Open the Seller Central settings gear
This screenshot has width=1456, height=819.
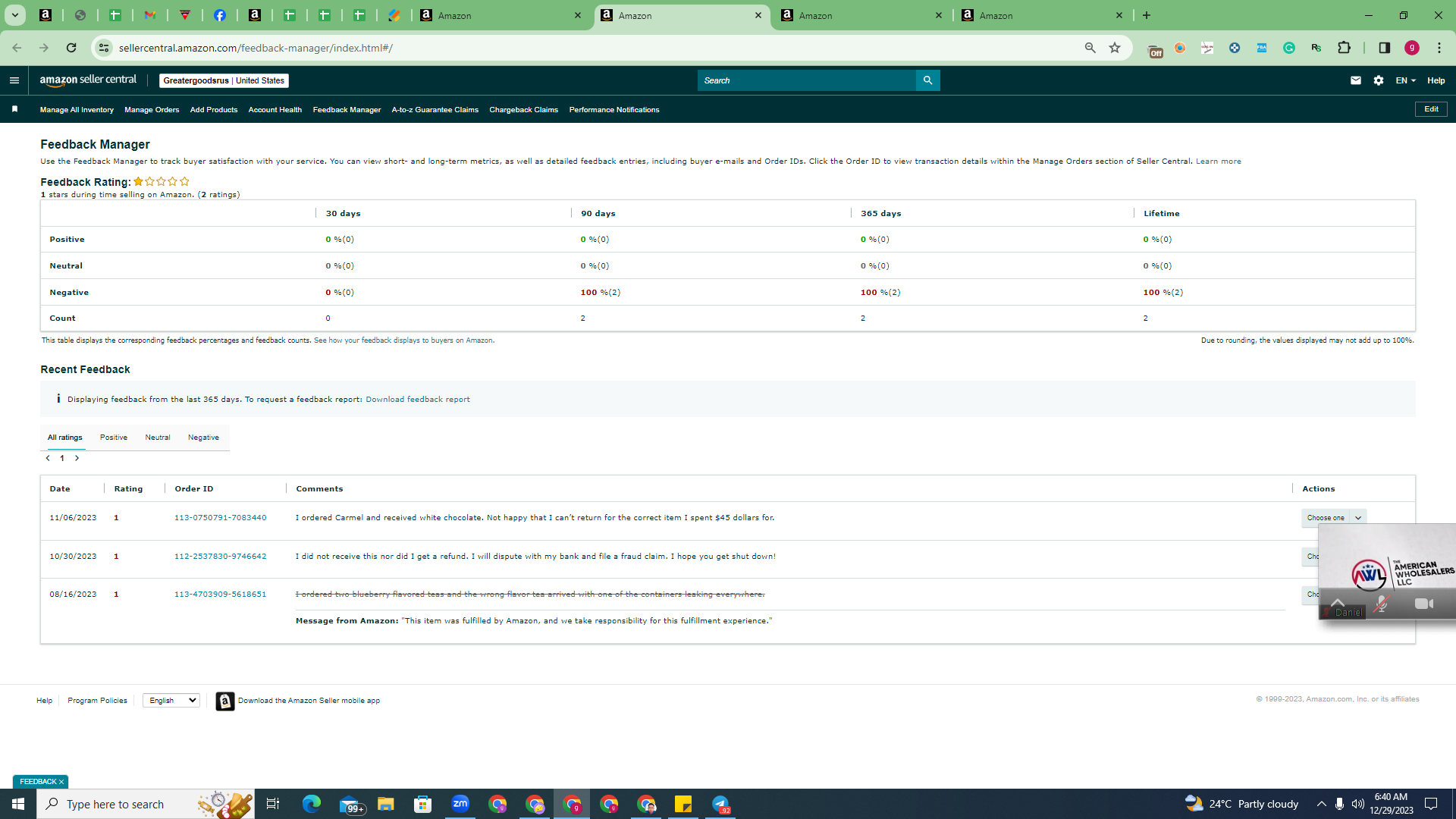[1379, 80]
